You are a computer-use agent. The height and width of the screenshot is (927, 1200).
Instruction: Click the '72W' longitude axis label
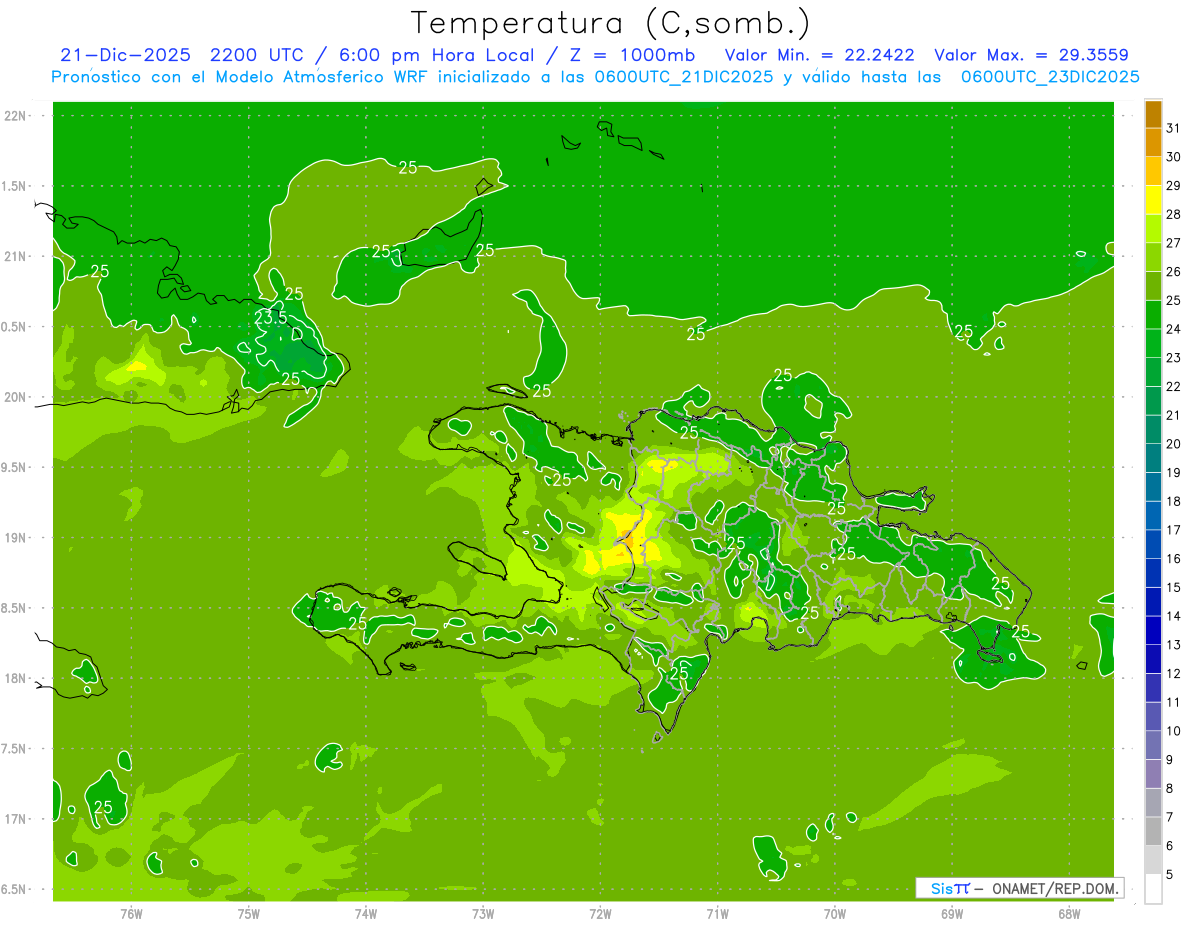click(x=600, y=913)
